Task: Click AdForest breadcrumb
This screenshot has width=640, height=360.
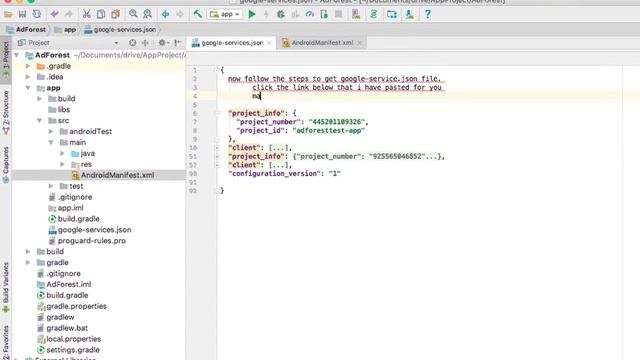Action: point(26,29)
